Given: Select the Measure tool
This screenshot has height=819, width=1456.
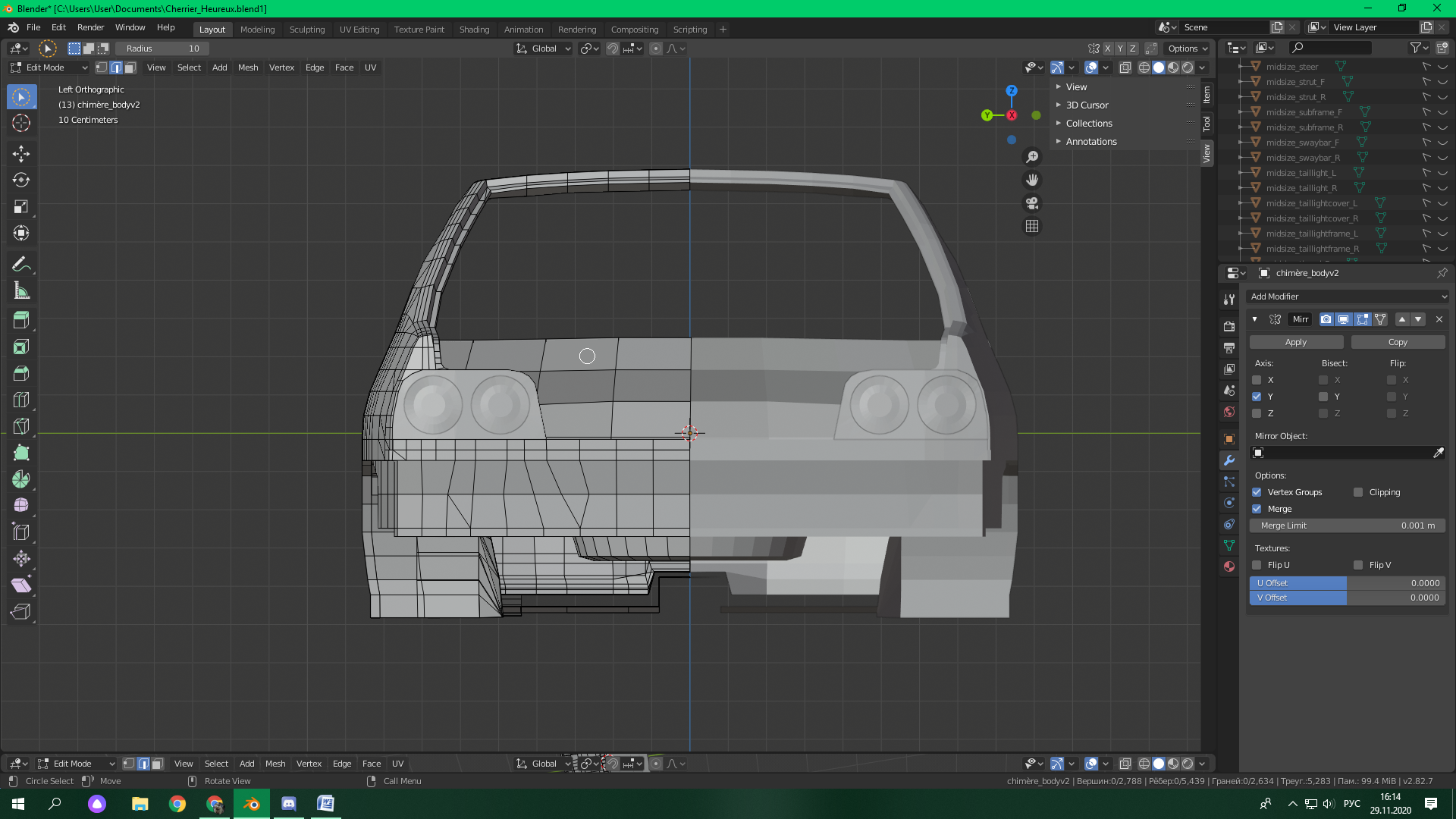Looking at the screenshot, I should pos(21,291).
